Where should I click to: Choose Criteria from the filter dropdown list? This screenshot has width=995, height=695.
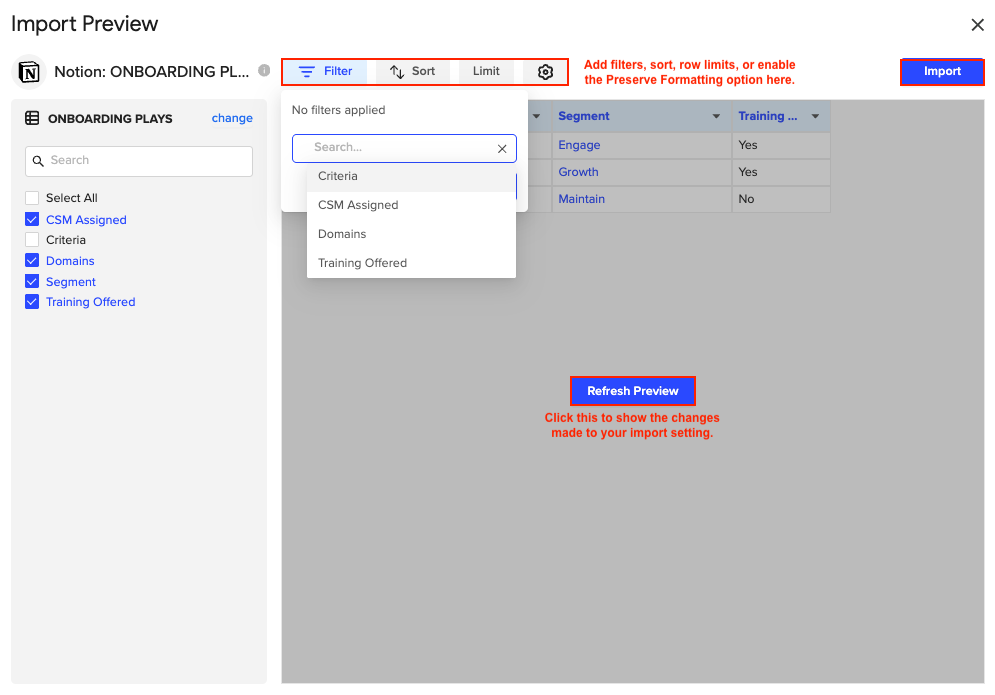(338, 176)
